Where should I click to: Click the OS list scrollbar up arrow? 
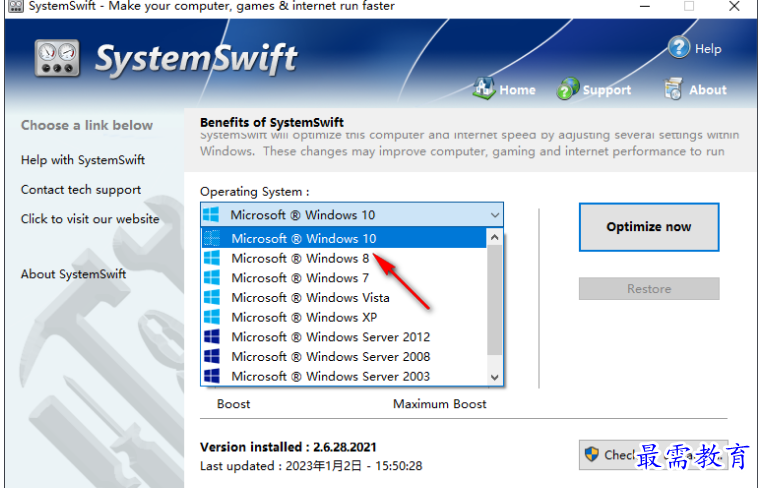(494, 237)
